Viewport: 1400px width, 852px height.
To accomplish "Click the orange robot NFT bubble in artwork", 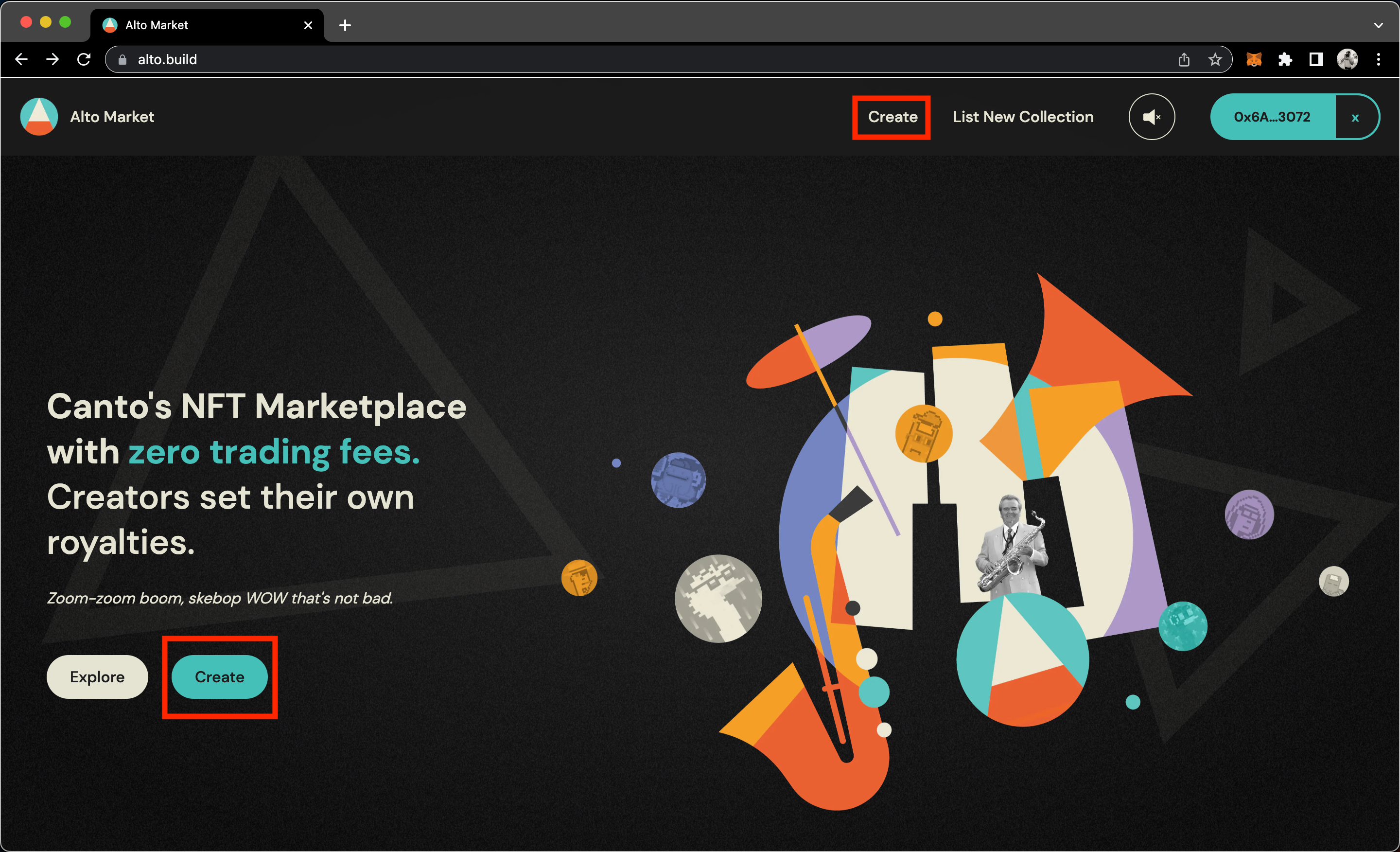I will point(924,433).
